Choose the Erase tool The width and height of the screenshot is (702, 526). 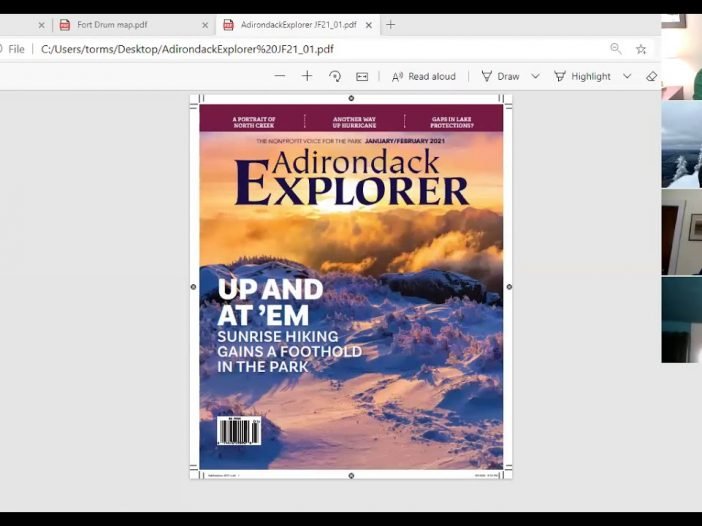point(652,77)
